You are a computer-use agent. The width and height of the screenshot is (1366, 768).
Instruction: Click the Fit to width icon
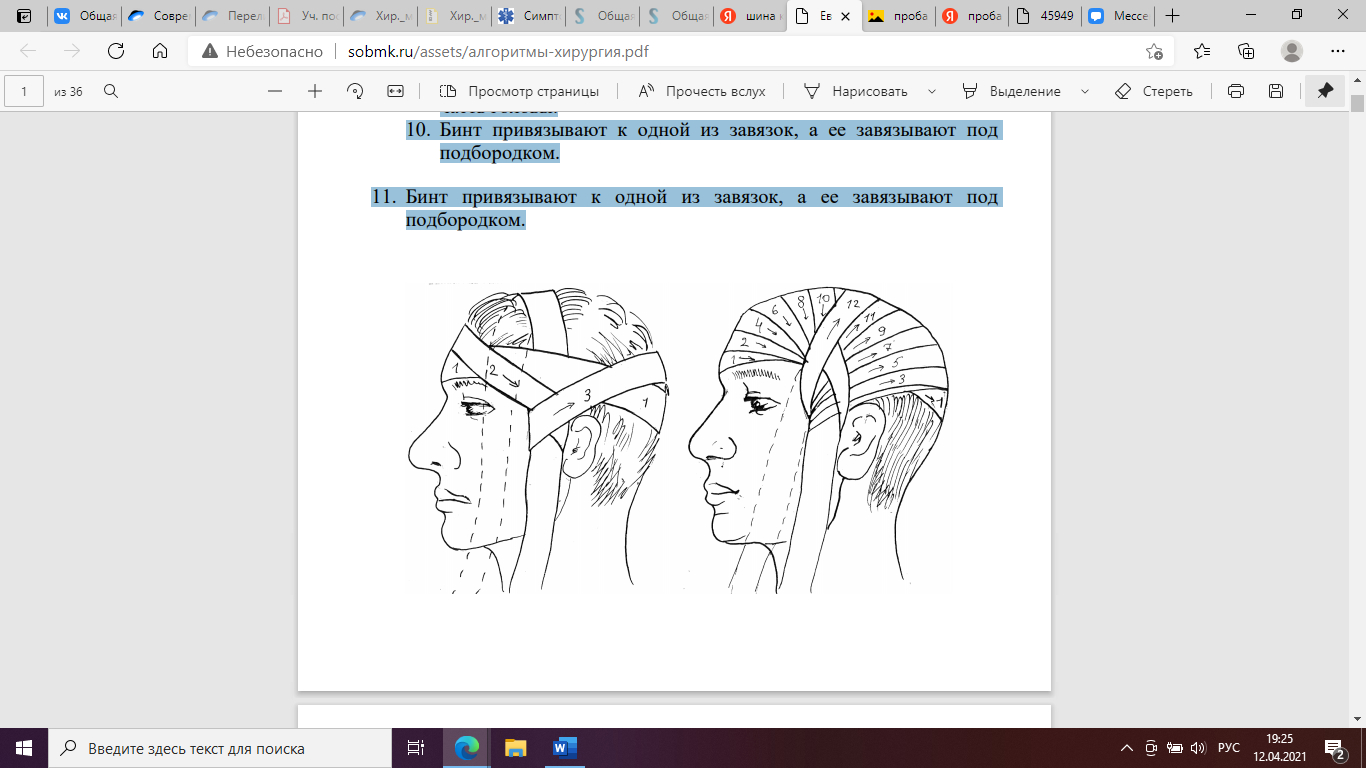click(x=395, y=91)
